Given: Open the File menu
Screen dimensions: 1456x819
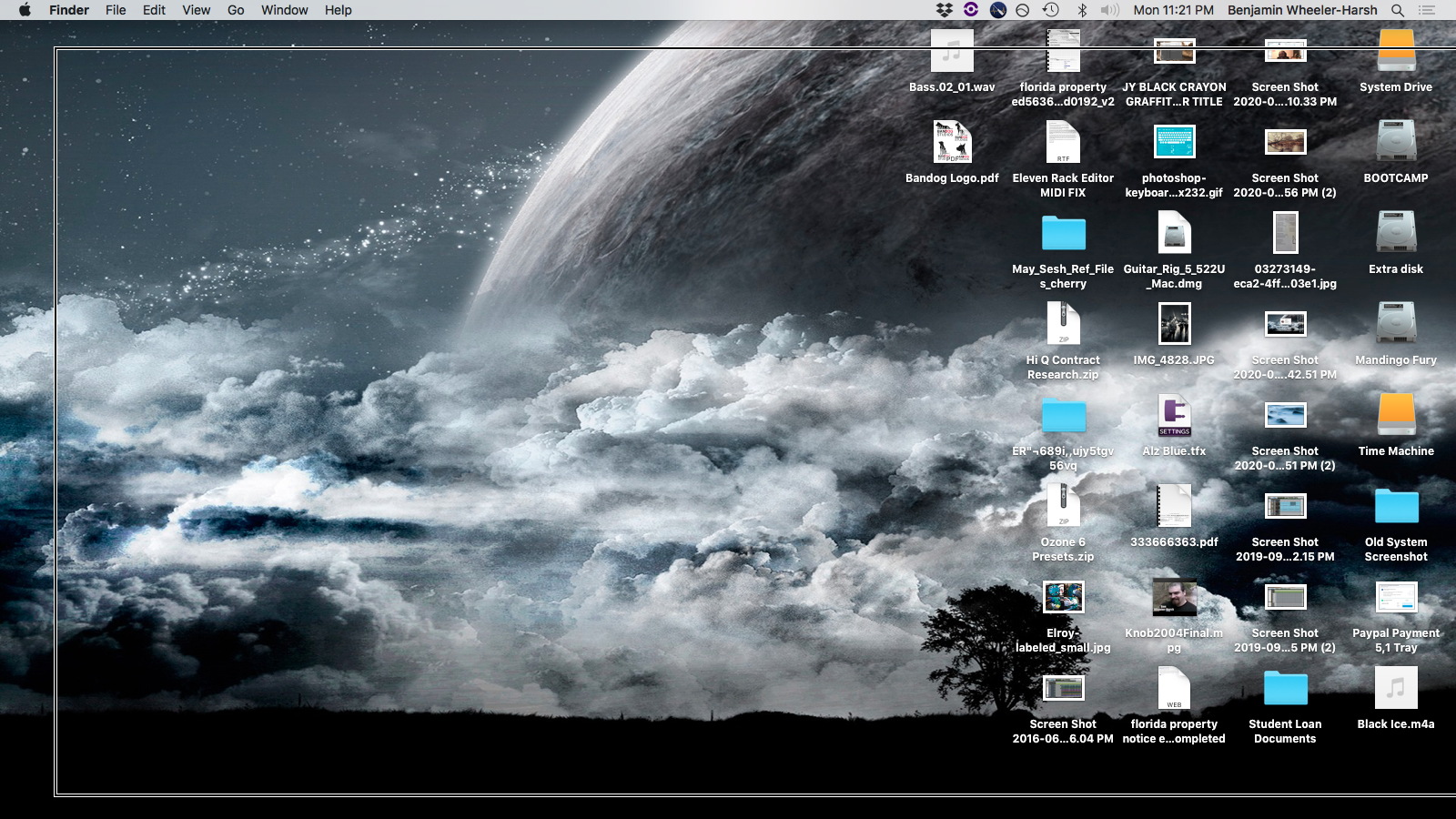Looking at the screenshot, I should click(x=116, y=10).
